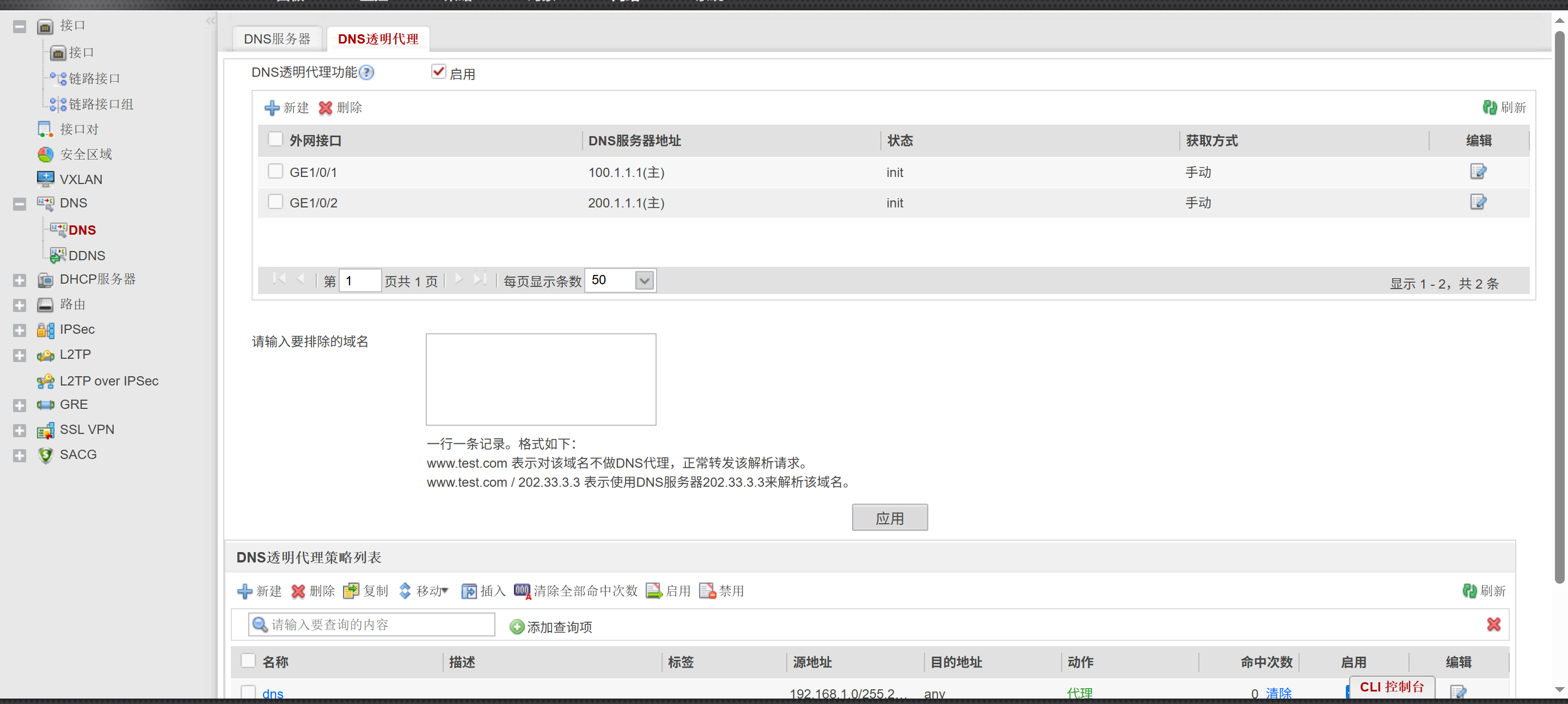
Task: Click the red delete icon in interface toolbar
Action: [x=326, y=108]
